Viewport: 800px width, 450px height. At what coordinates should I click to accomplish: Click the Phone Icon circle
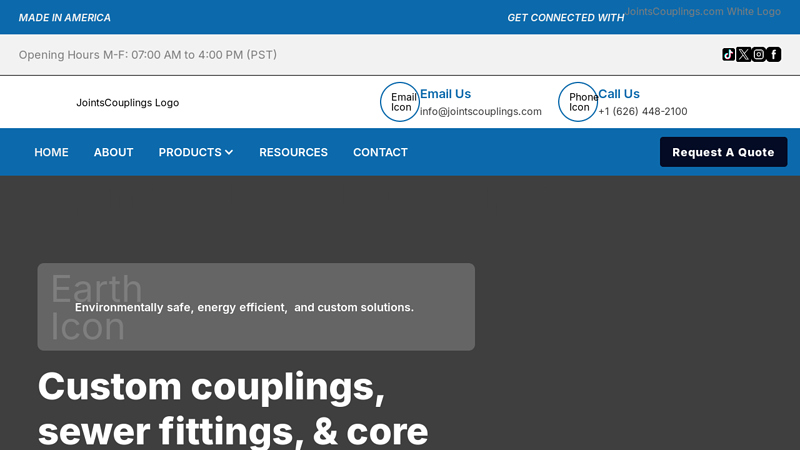578,102
